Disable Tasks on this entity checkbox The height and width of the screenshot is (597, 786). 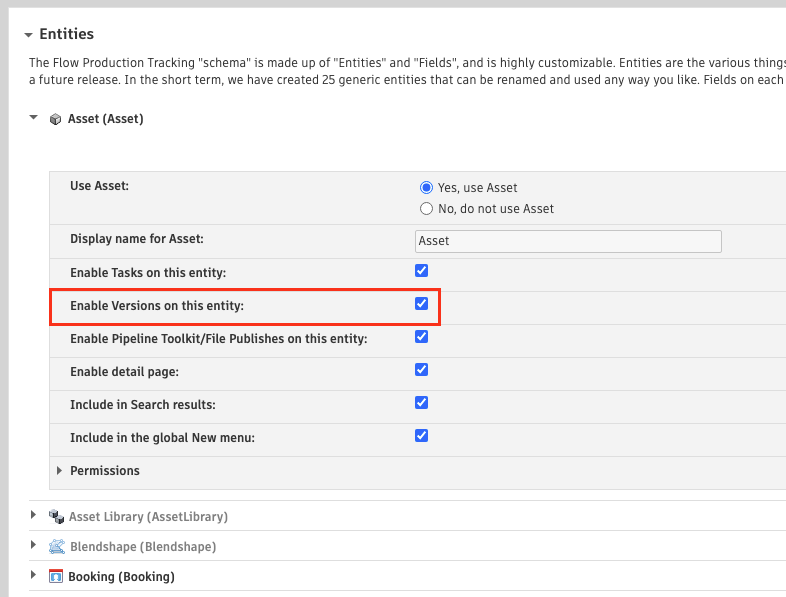click(x=422, y=271)
